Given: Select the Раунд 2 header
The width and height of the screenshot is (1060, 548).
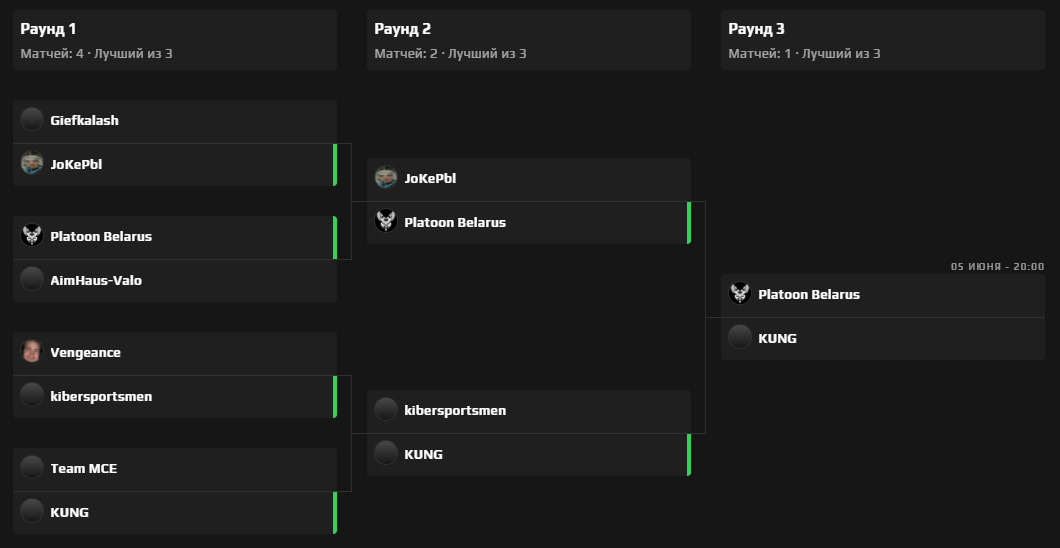Looking at the screenshot, I should click(403, 29).
